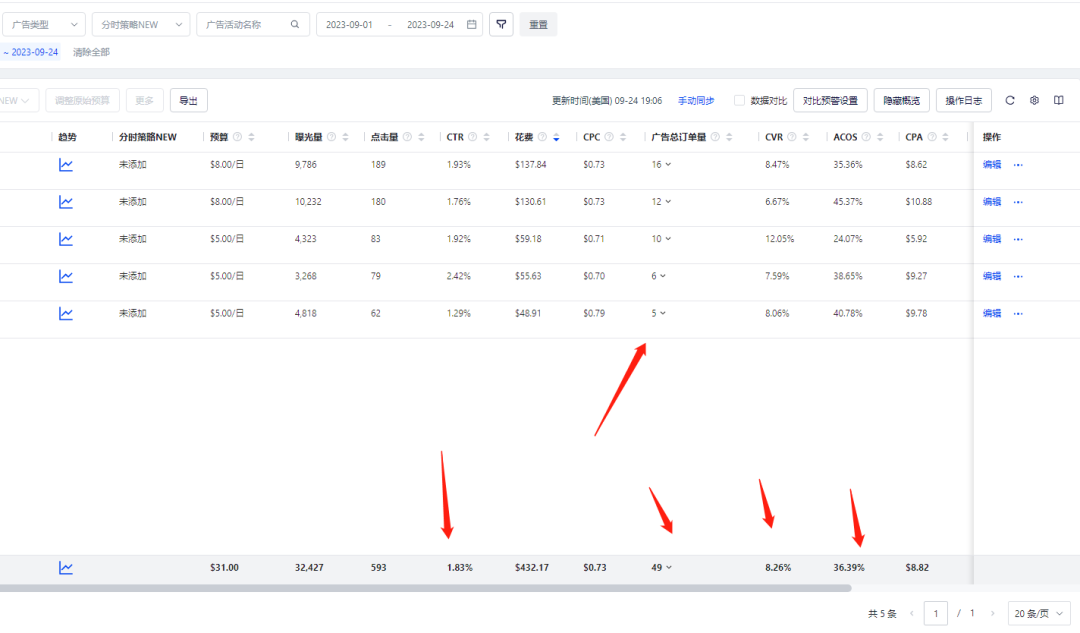Open the 广告类型 dropdown
The image size is (1080, 633).
42,25
